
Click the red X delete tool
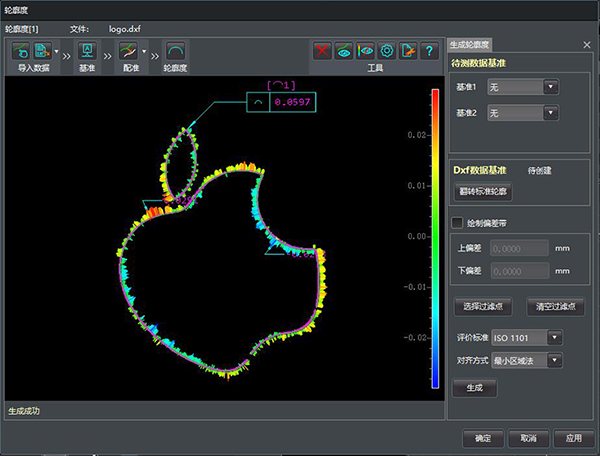(322, 50)
